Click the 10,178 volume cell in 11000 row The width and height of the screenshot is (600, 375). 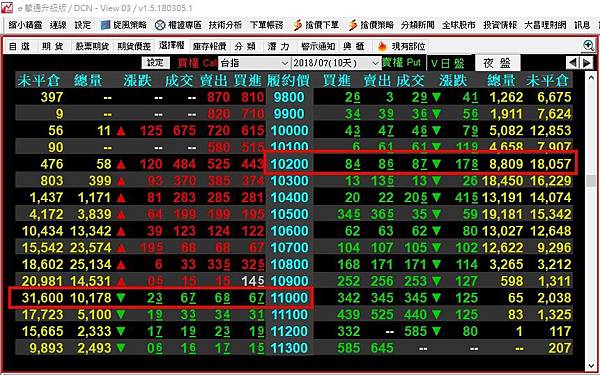click(x=90, y=298)
